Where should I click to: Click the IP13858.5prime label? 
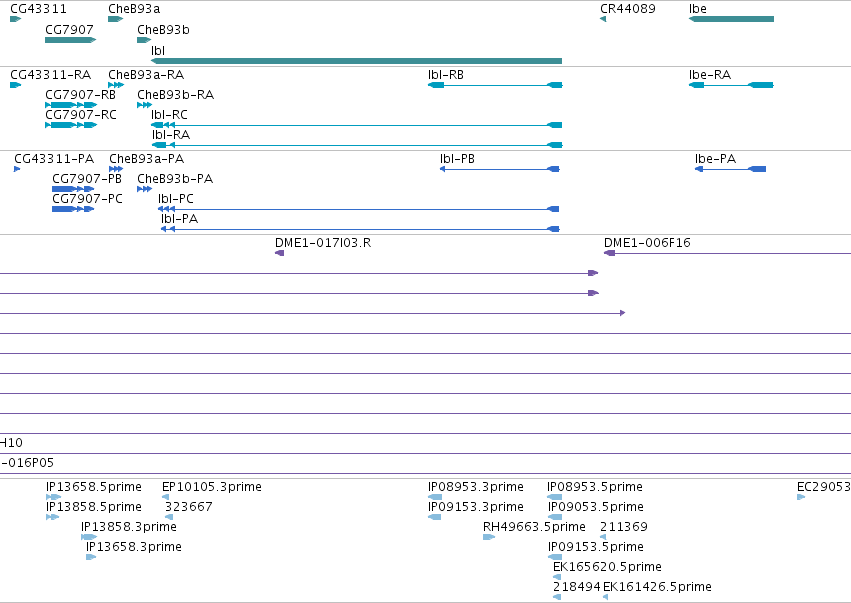(94, 506)
